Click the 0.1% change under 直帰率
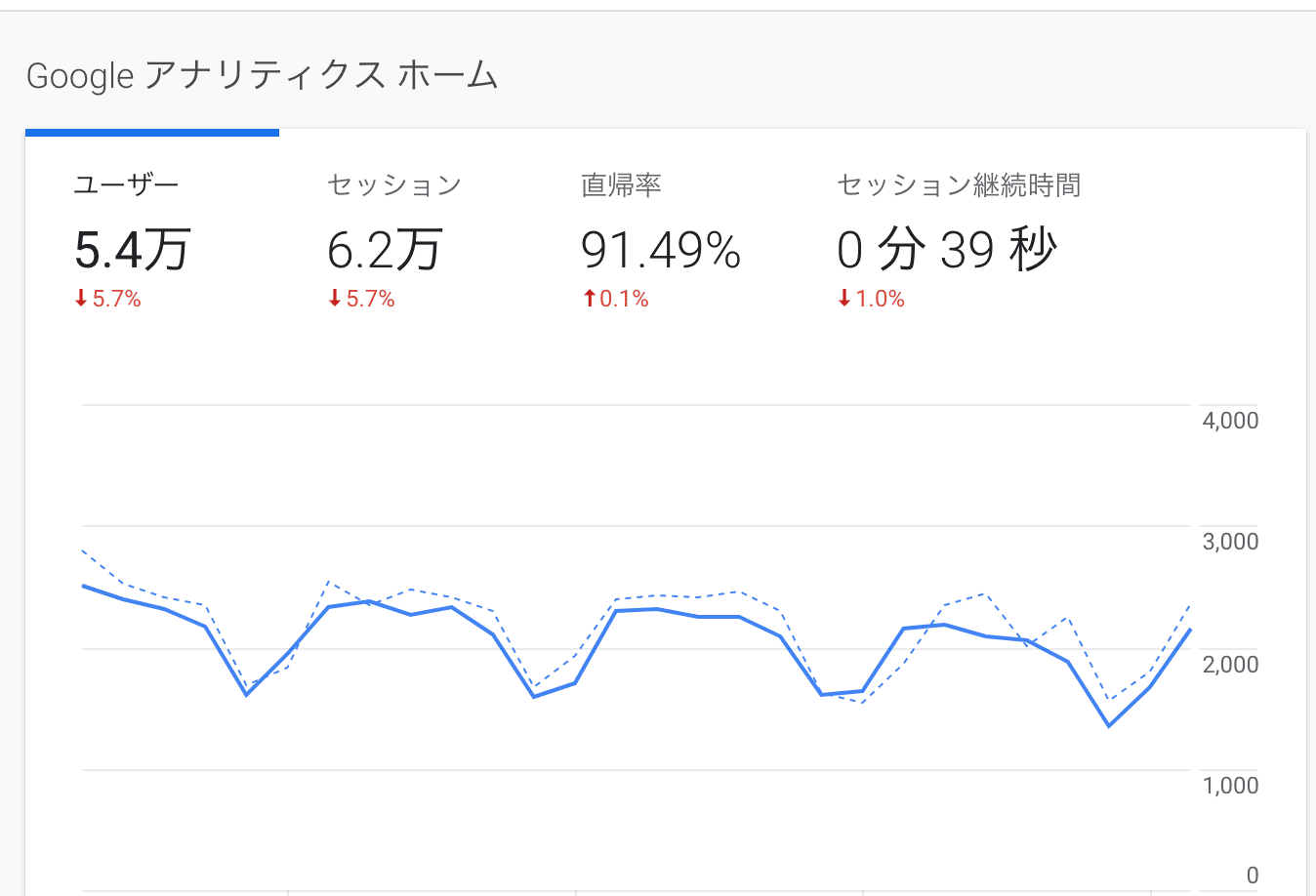The height and width of the screenshot is (896, 1316). click(x=624, y=299)
